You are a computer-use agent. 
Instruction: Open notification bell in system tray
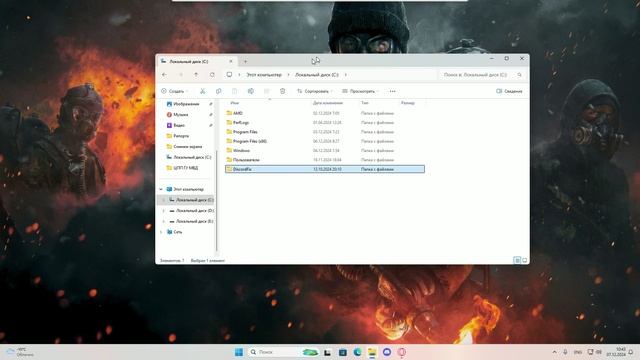pyautogui.click(x=631, y=352)
